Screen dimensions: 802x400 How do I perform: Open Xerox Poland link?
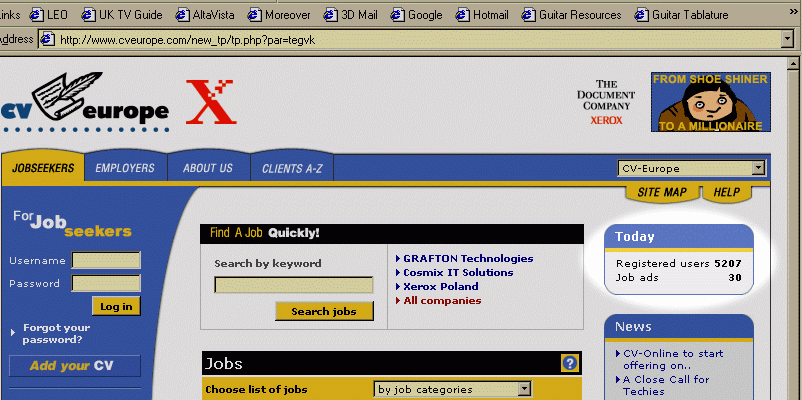tap(441, 286)
